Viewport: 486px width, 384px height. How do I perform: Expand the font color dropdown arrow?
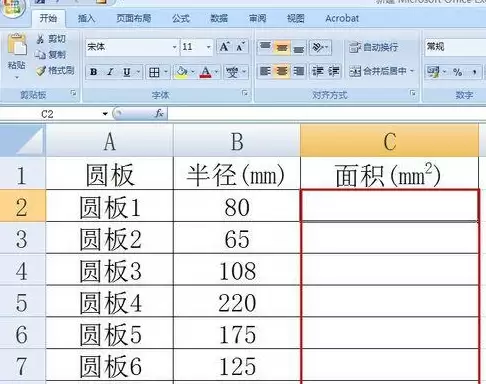[x=217, y=72]
